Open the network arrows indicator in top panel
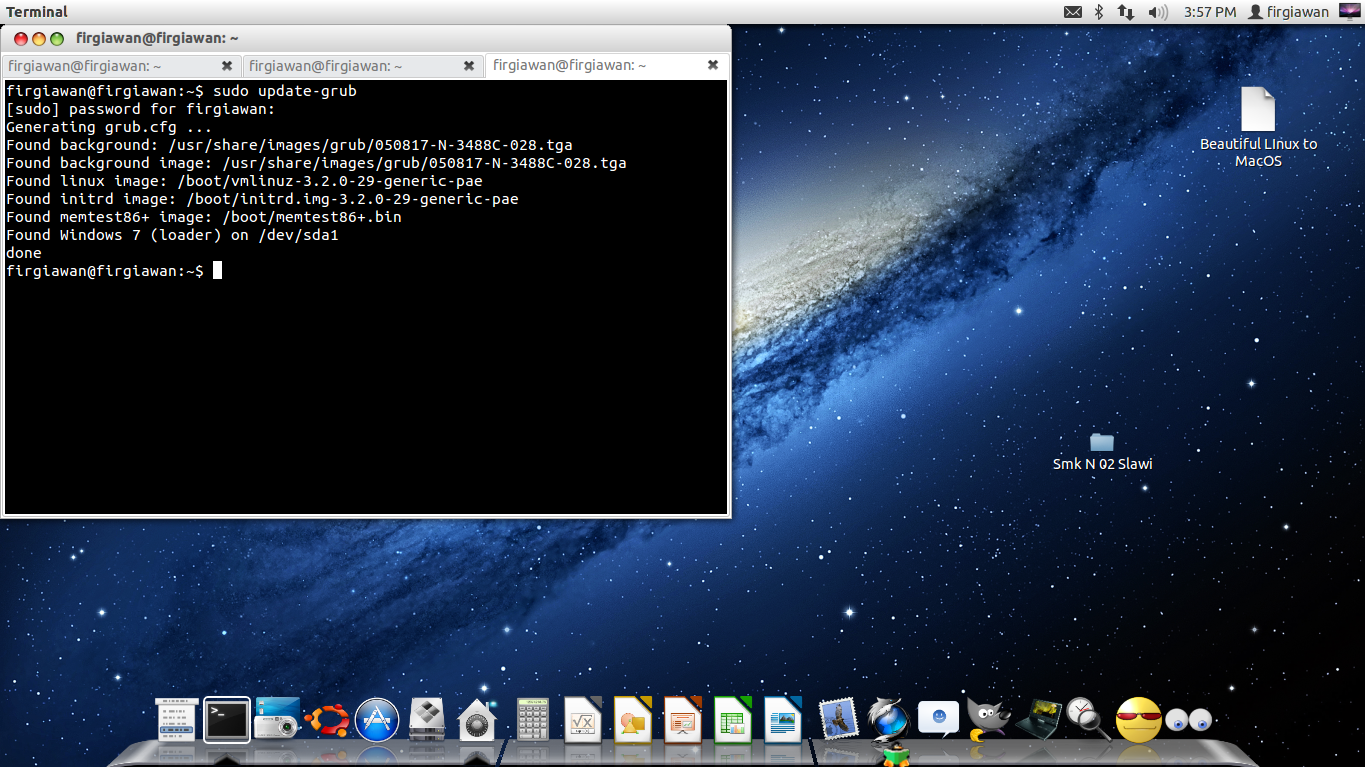This screenshot has width=1365, height=767. (1126, 12)
